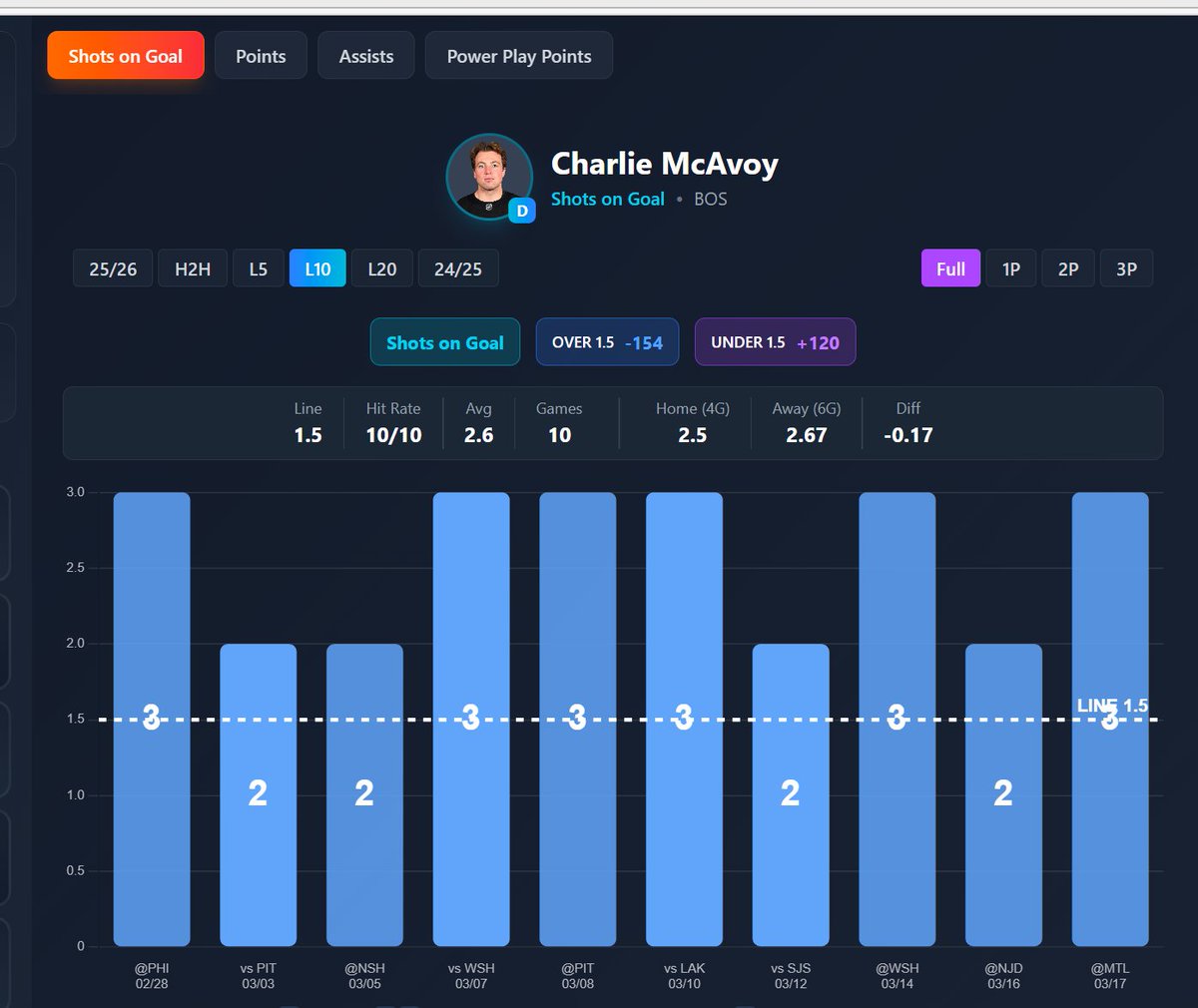Viewport: 1198px width, 1008px height.
Task: Click the D position badge icon
Action: coord(522,211)
